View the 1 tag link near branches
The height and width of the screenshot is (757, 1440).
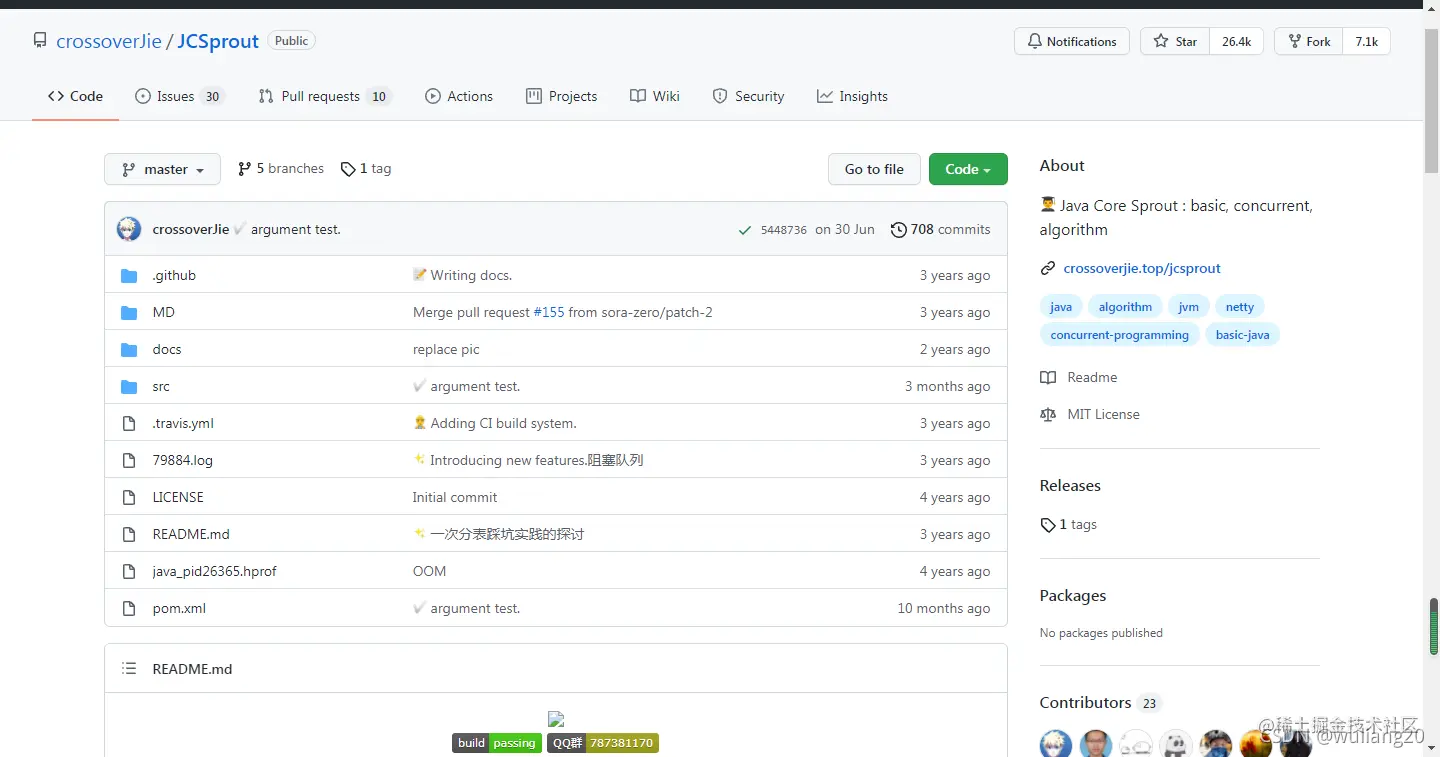point(366,169)
